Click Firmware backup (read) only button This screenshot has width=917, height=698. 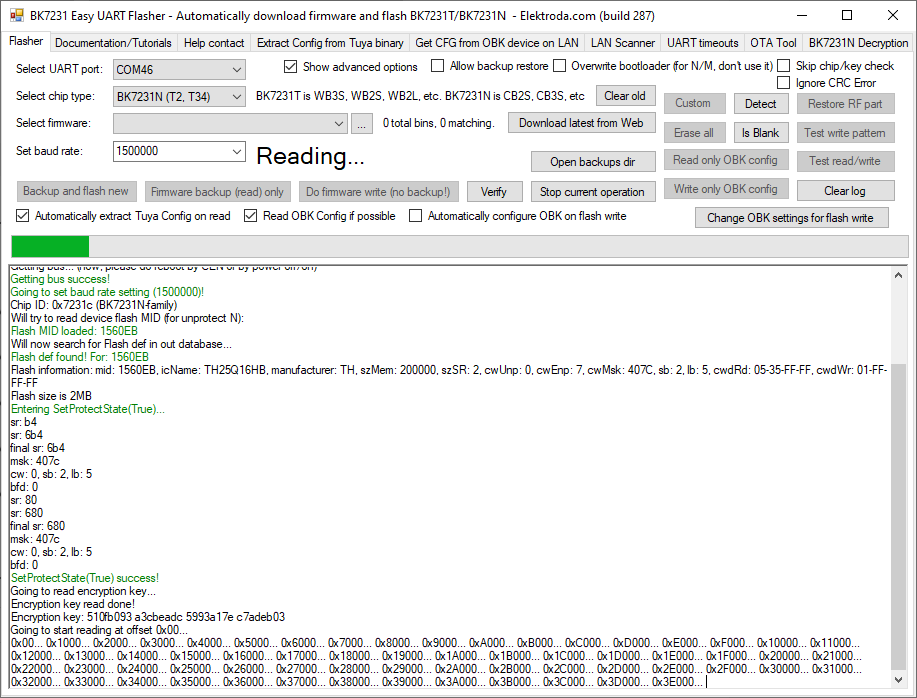coord(218,192)
